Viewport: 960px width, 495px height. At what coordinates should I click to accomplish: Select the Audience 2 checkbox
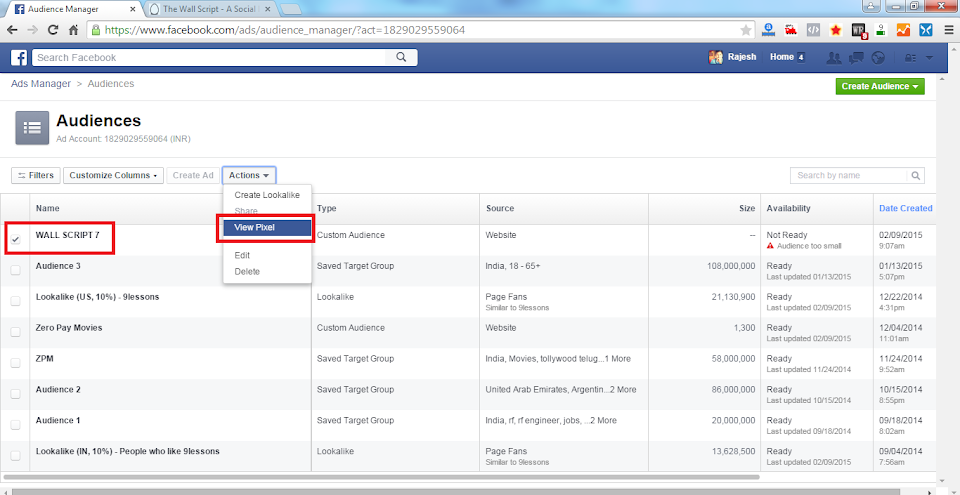(x=15, y=394)
